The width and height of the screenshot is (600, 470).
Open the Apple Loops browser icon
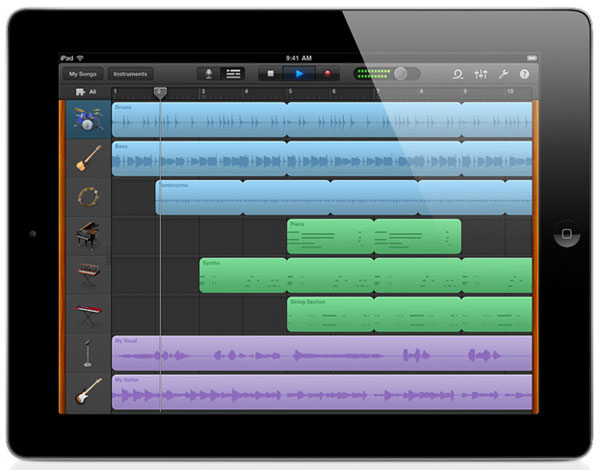458,74
